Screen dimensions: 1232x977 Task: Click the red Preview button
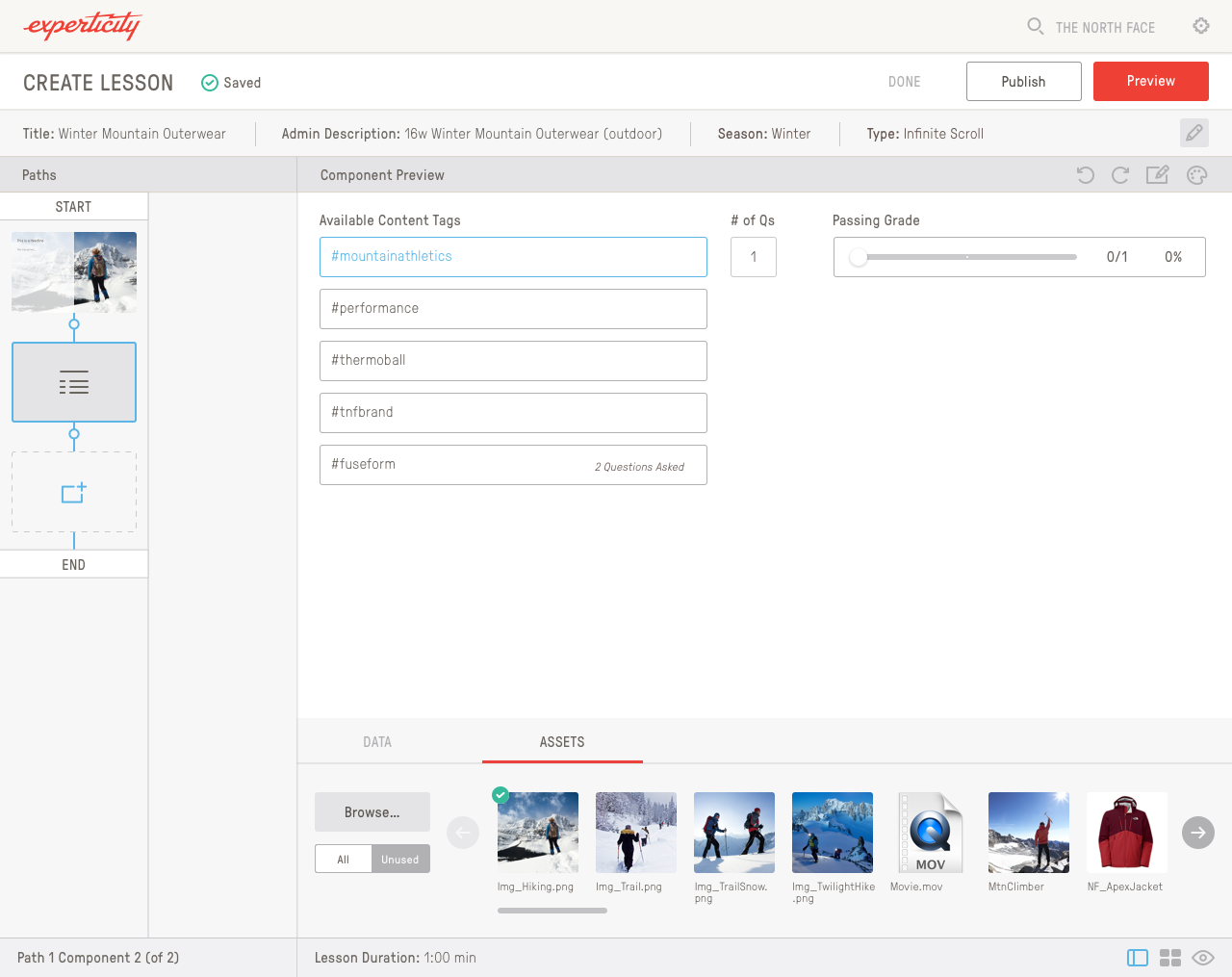1151,82
